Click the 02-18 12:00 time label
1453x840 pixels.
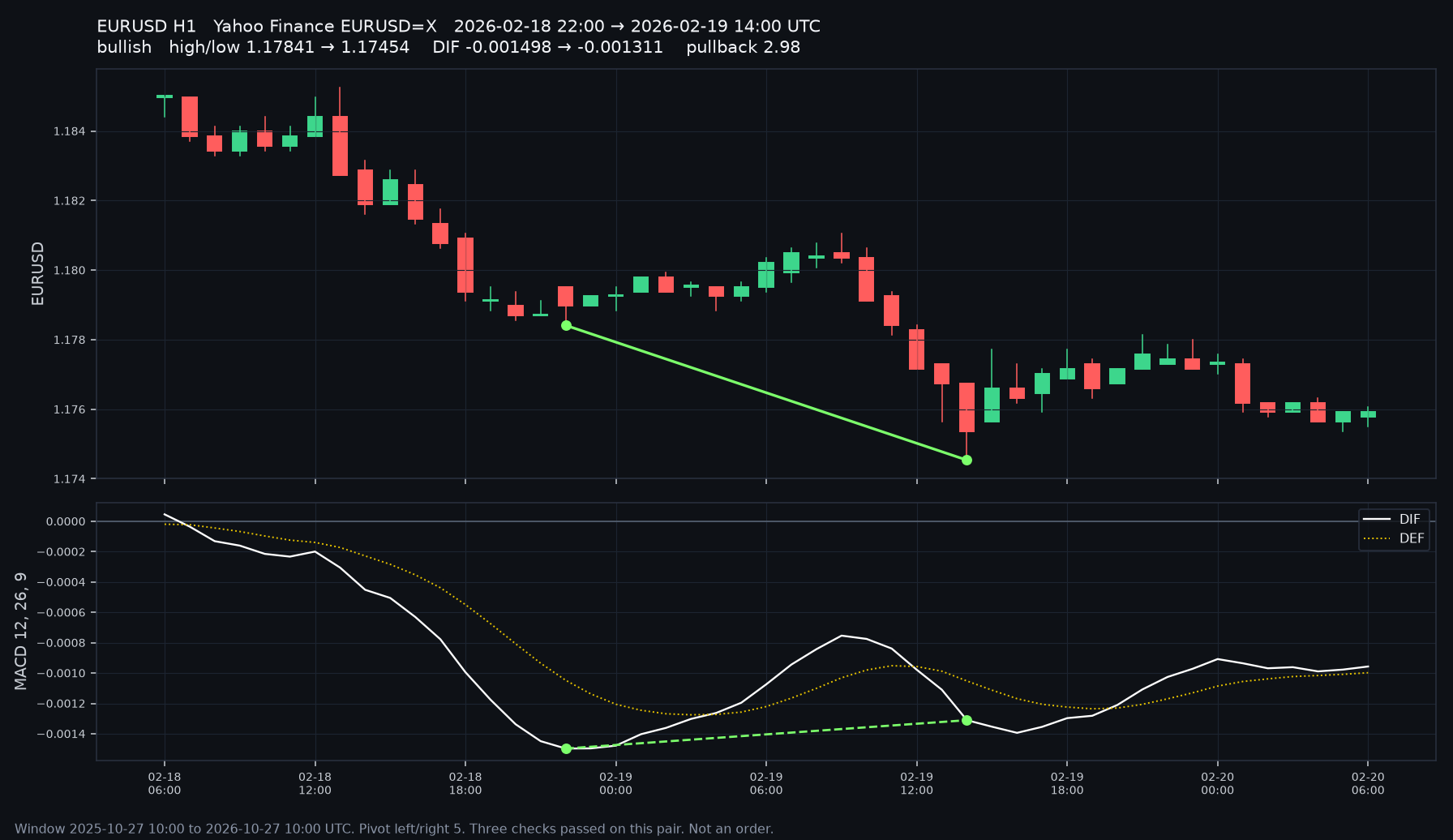coord(315,783)
